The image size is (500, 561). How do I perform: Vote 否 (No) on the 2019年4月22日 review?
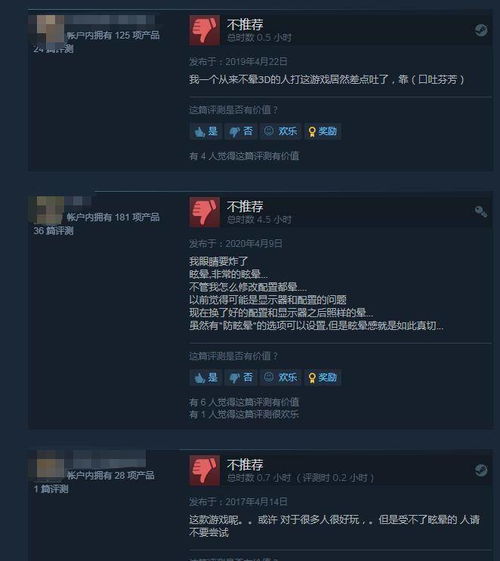pos(241,131)
